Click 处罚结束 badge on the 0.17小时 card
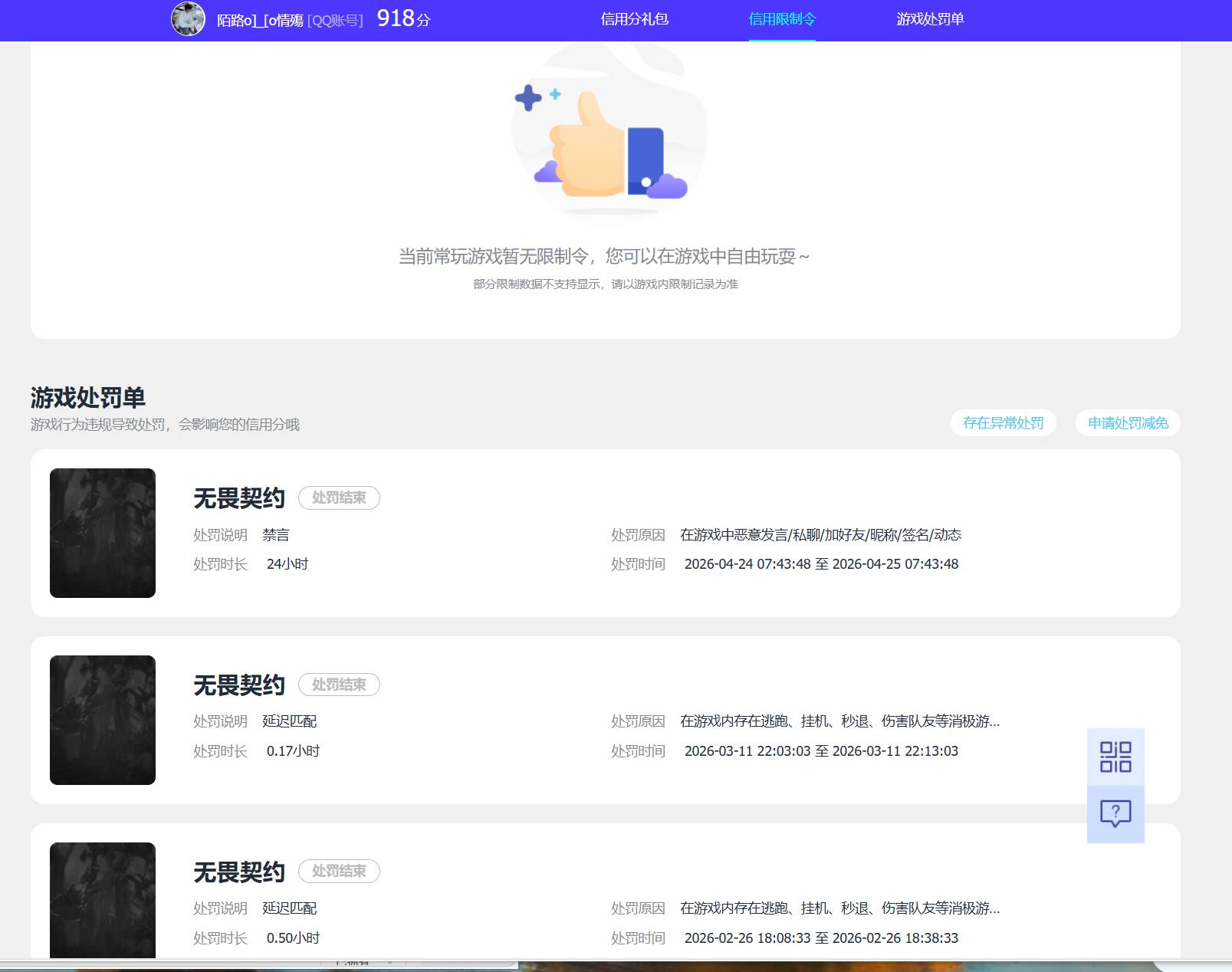 click(339, 685)
